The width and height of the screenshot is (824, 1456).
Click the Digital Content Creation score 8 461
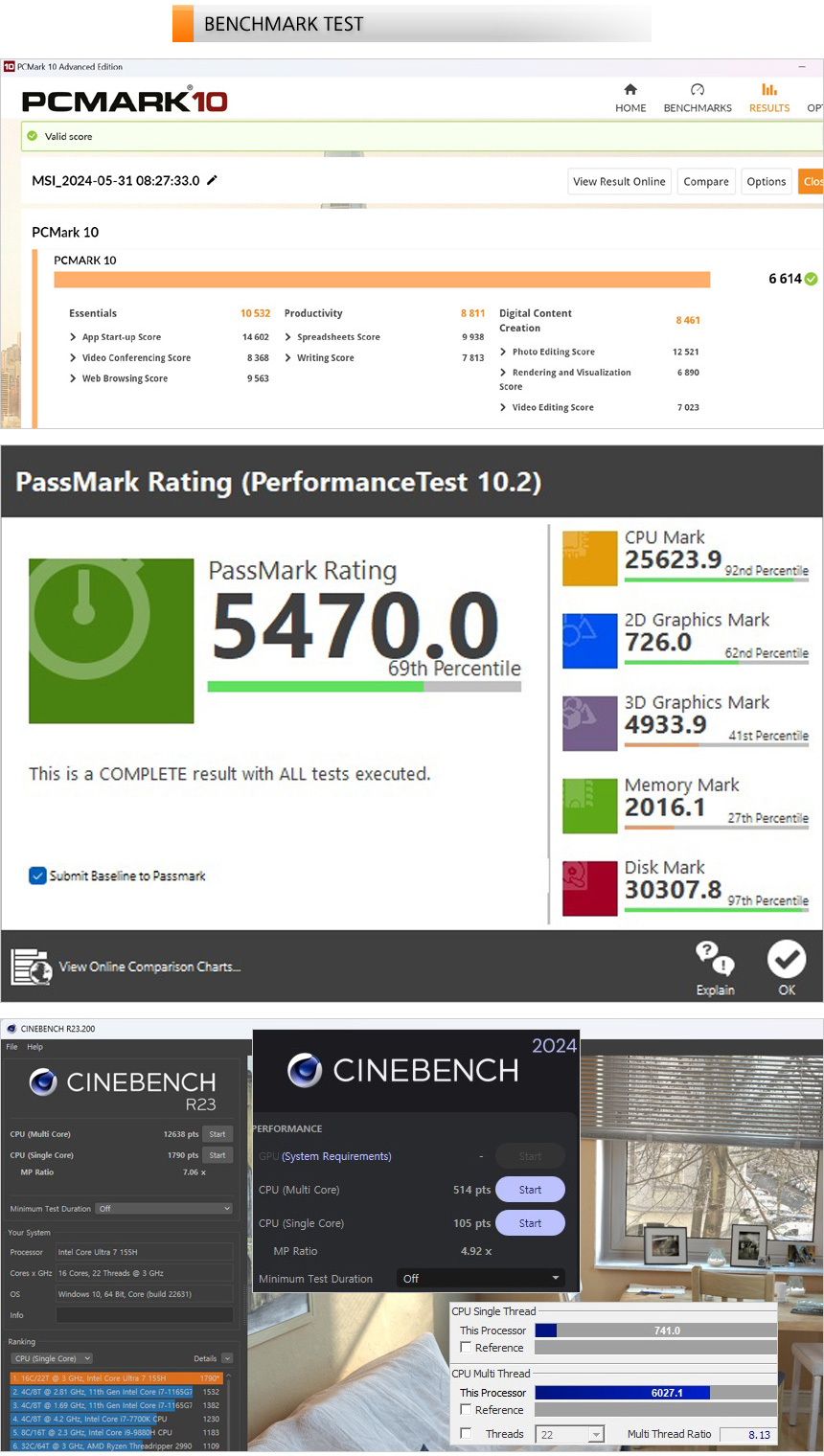point(688,320)
